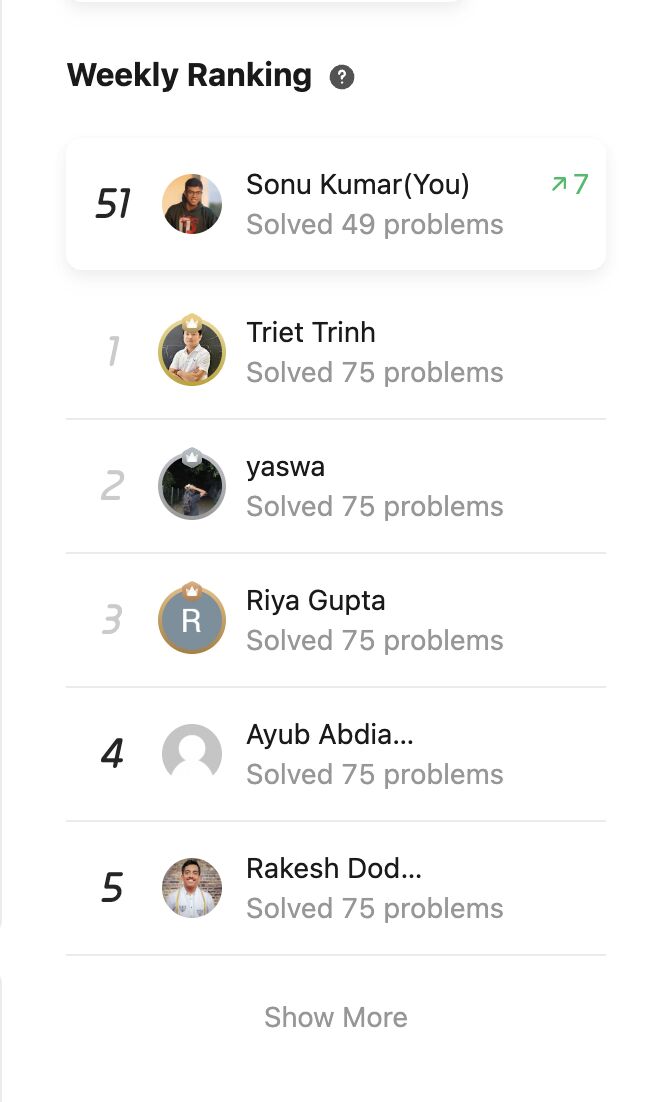Click the Weekly Ranking heading
666x1102 pixels.
coord(189,75)
